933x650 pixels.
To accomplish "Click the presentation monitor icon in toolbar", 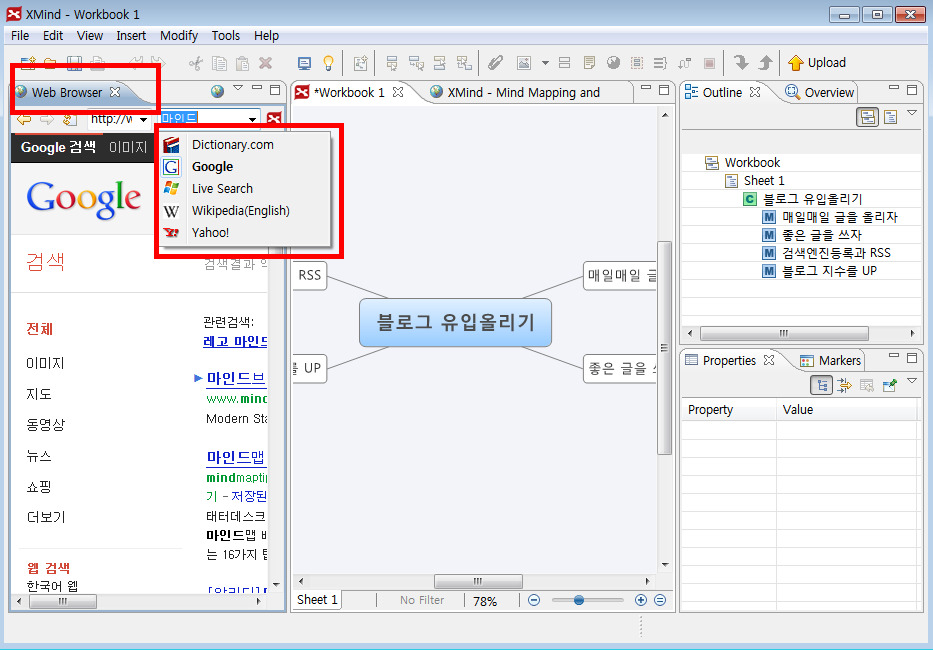I will pyautogui.click(x=305, y=63).
